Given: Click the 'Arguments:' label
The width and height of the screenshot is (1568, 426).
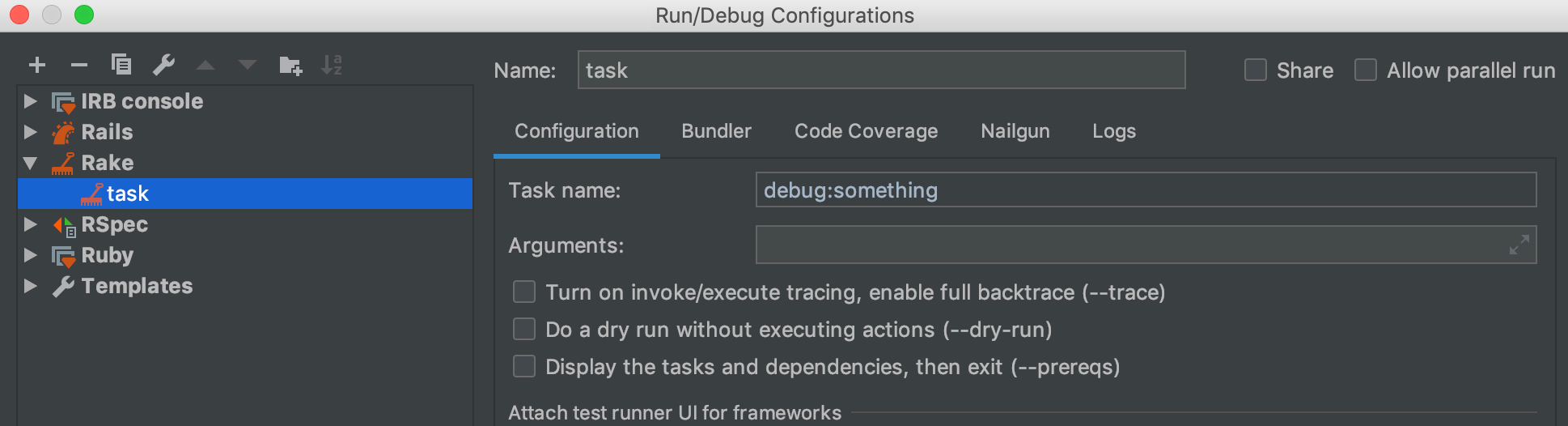Looking at the screenshot, I should pos(566,245).
